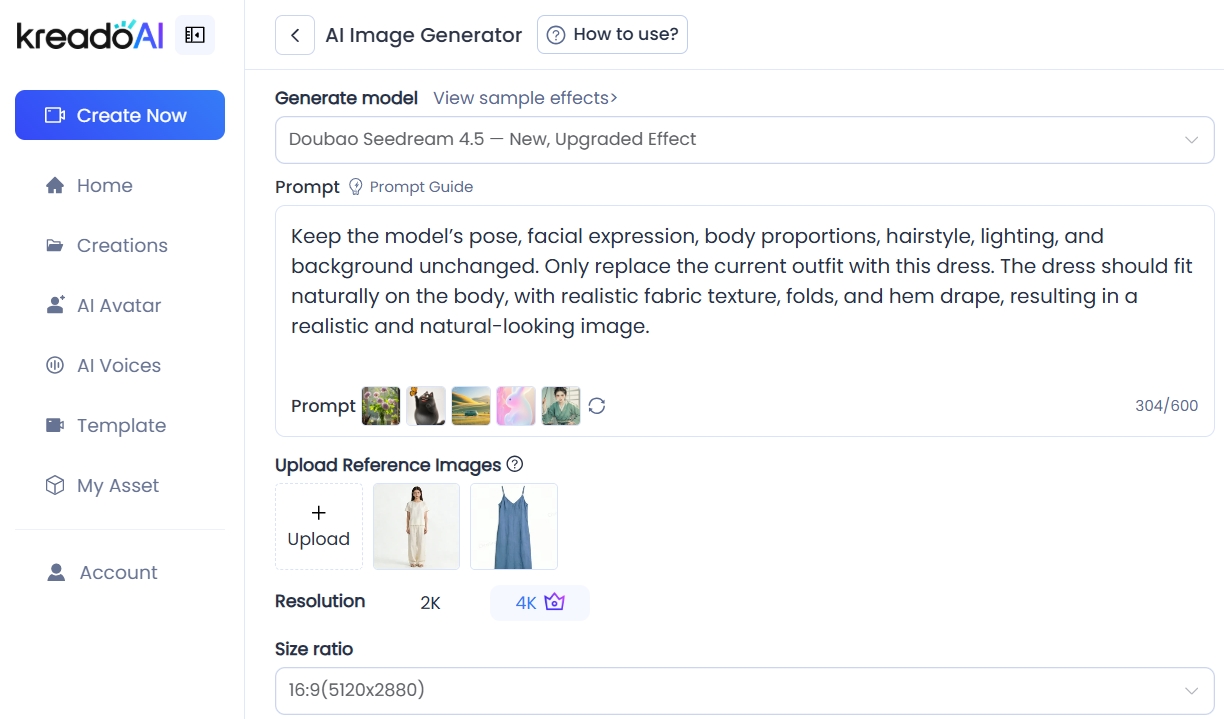1224x719 pixels.
Task: Collapse the sidebar with the panel icon
Action: (x=195, y=35)
